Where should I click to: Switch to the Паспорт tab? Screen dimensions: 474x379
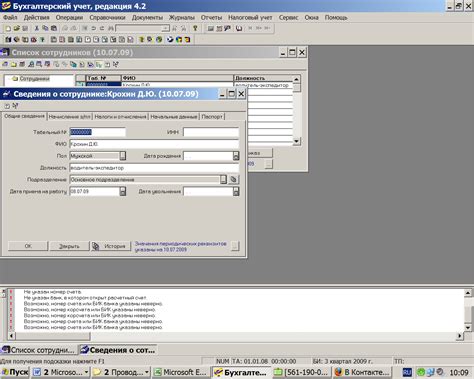pos(212,117)
